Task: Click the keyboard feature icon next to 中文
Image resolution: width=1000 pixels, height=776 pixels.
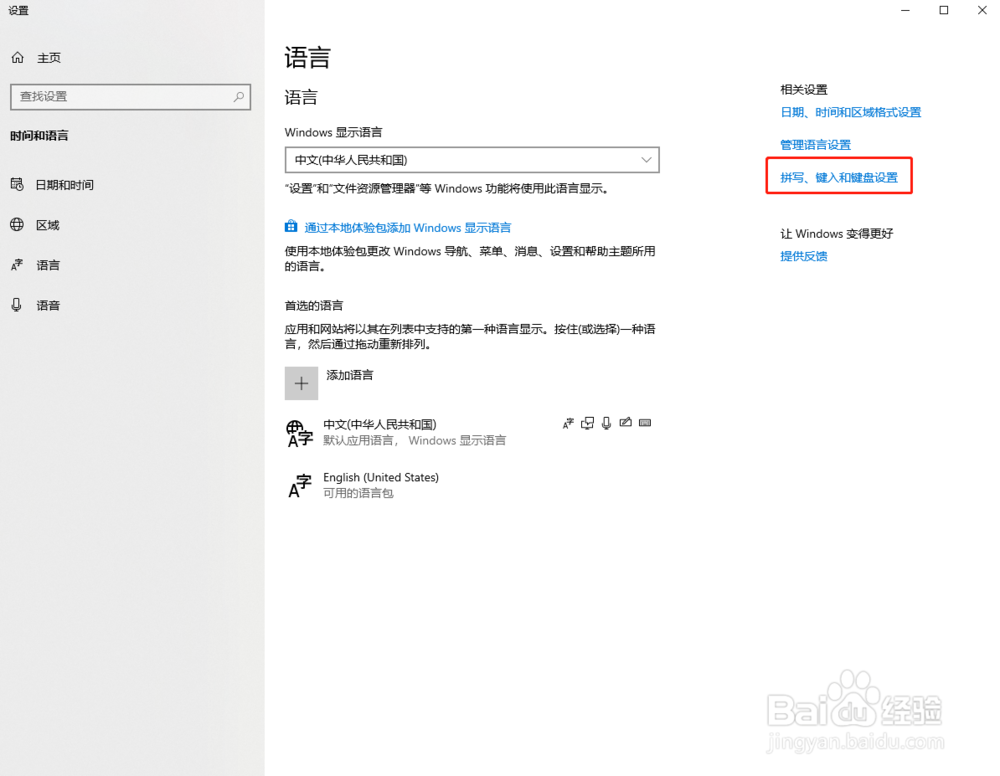Action: click(645, 423)
